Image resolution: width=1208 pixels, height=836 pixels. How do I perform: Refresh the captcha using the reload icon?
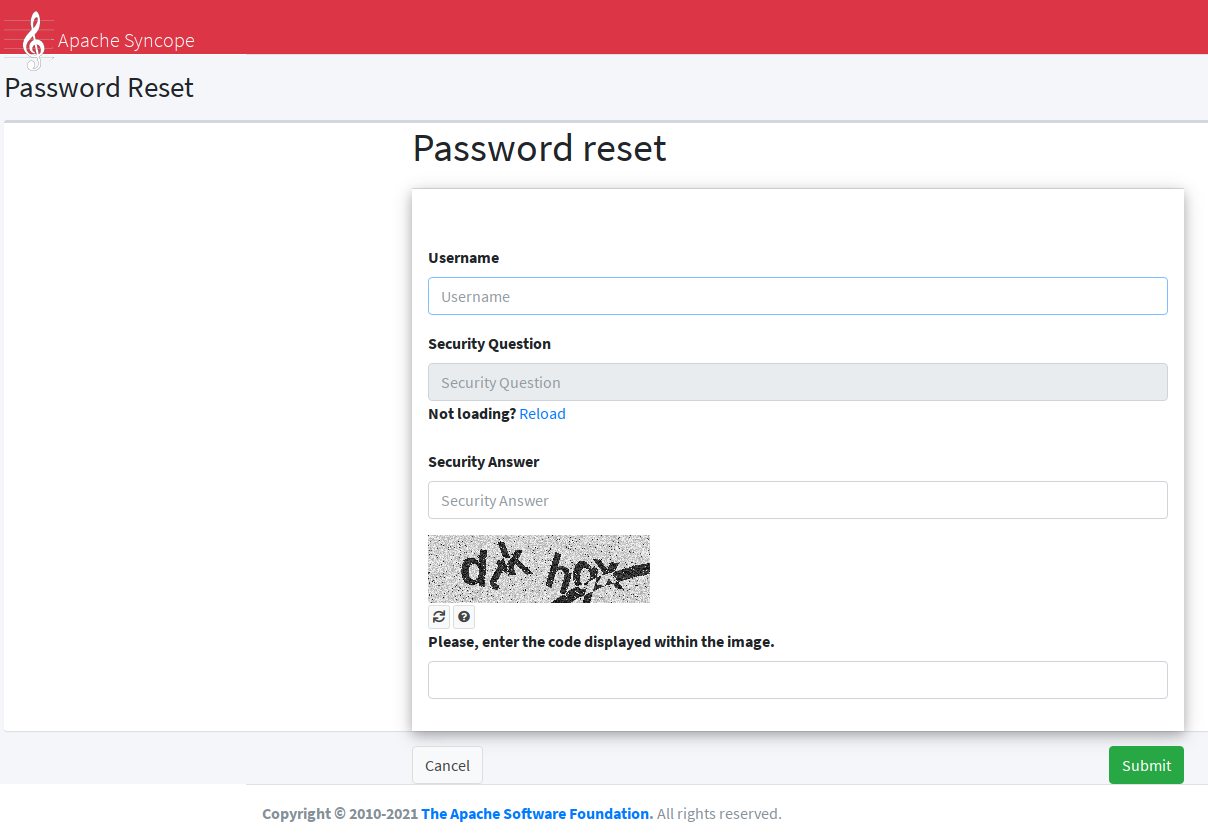tap(438, 616)
